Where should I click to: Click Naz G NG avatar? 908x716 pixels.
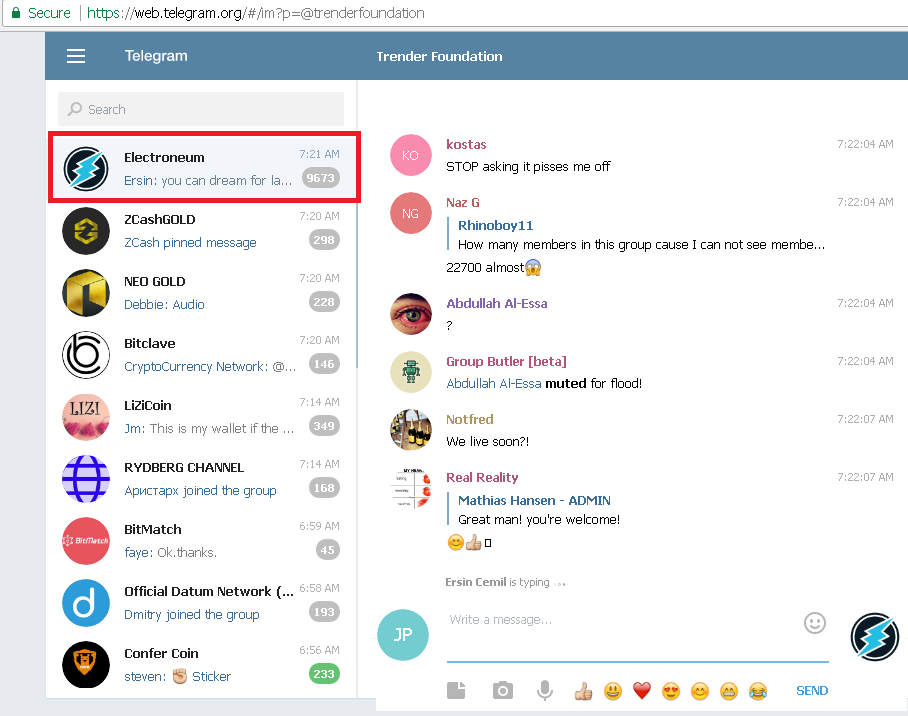[411, 213]
